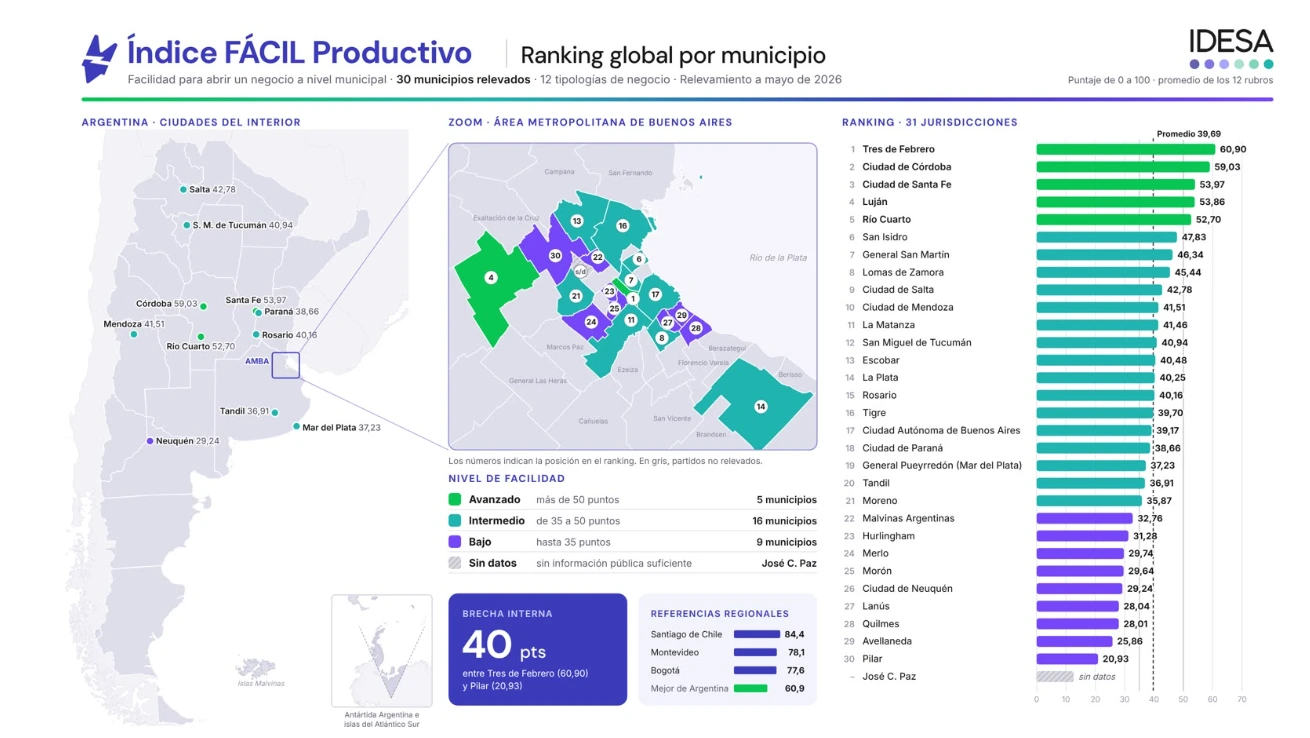1310x738 pixels.
Task: Click the IDESA logo
Action: 1230,42
